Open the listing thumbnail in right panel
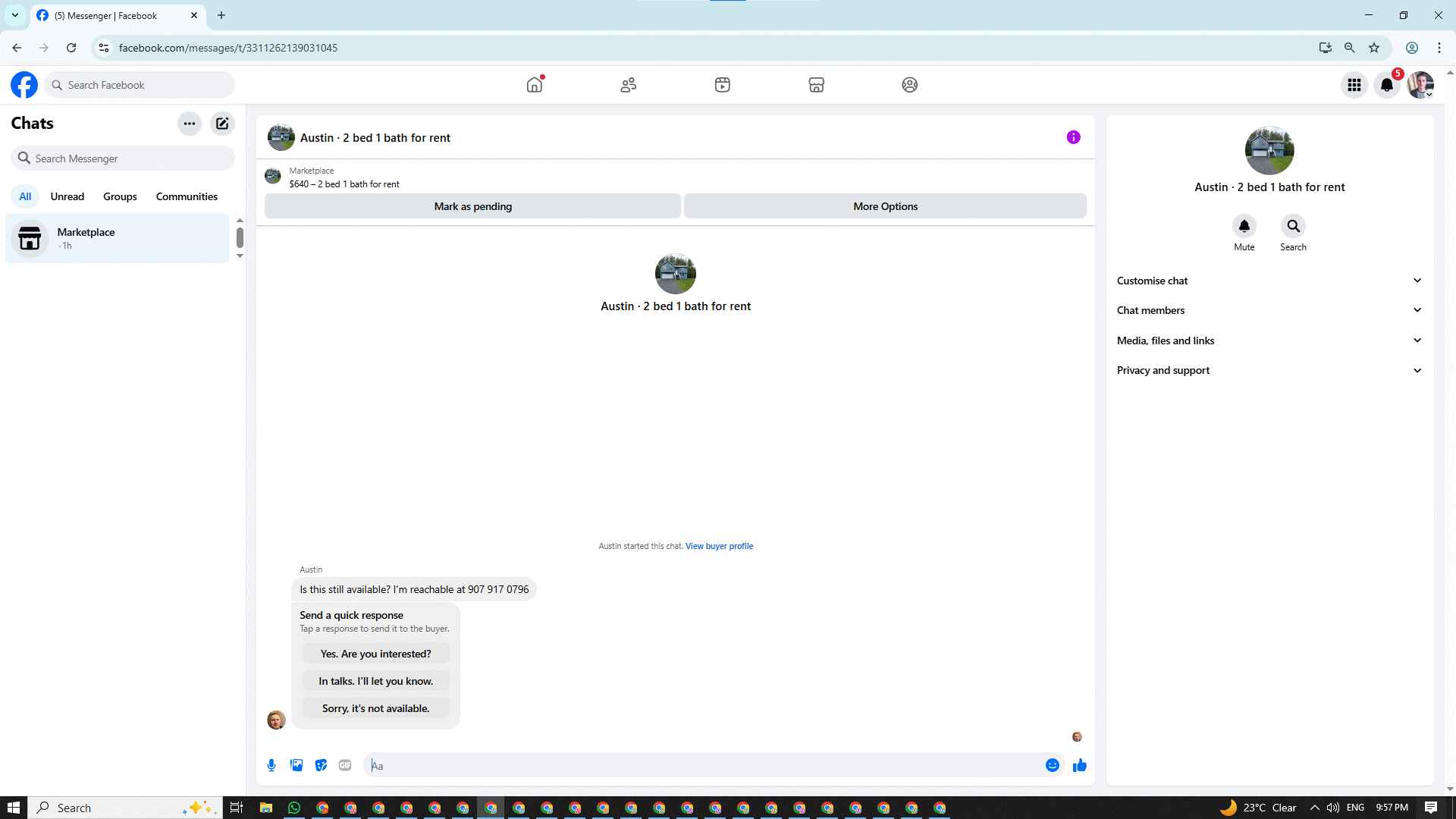The width and height of the screenshot is (1456, 819). (x=1269, y=150)
